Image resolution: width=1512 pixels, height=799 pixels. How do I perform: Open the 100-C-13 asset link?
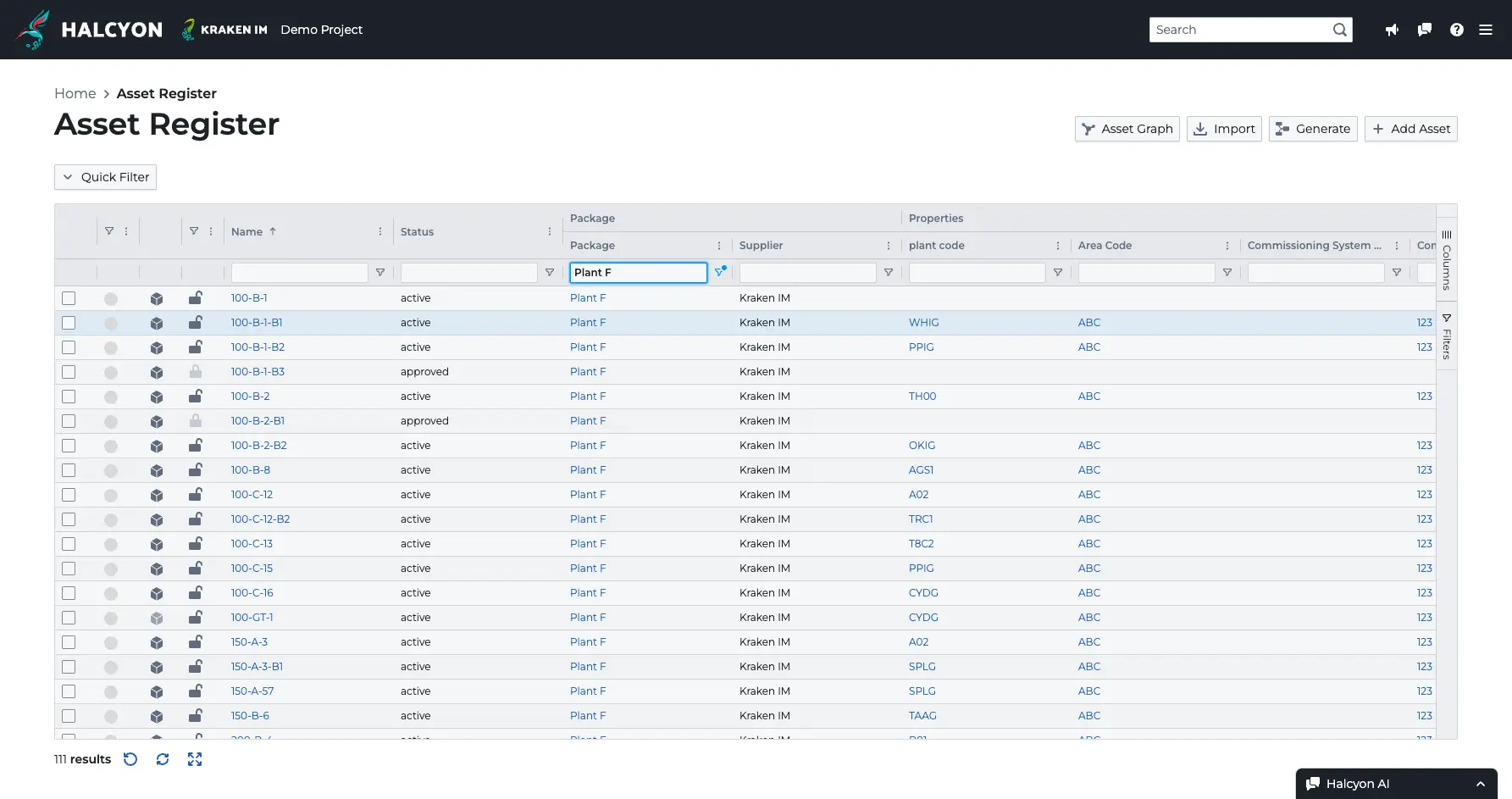coord(252,544)
